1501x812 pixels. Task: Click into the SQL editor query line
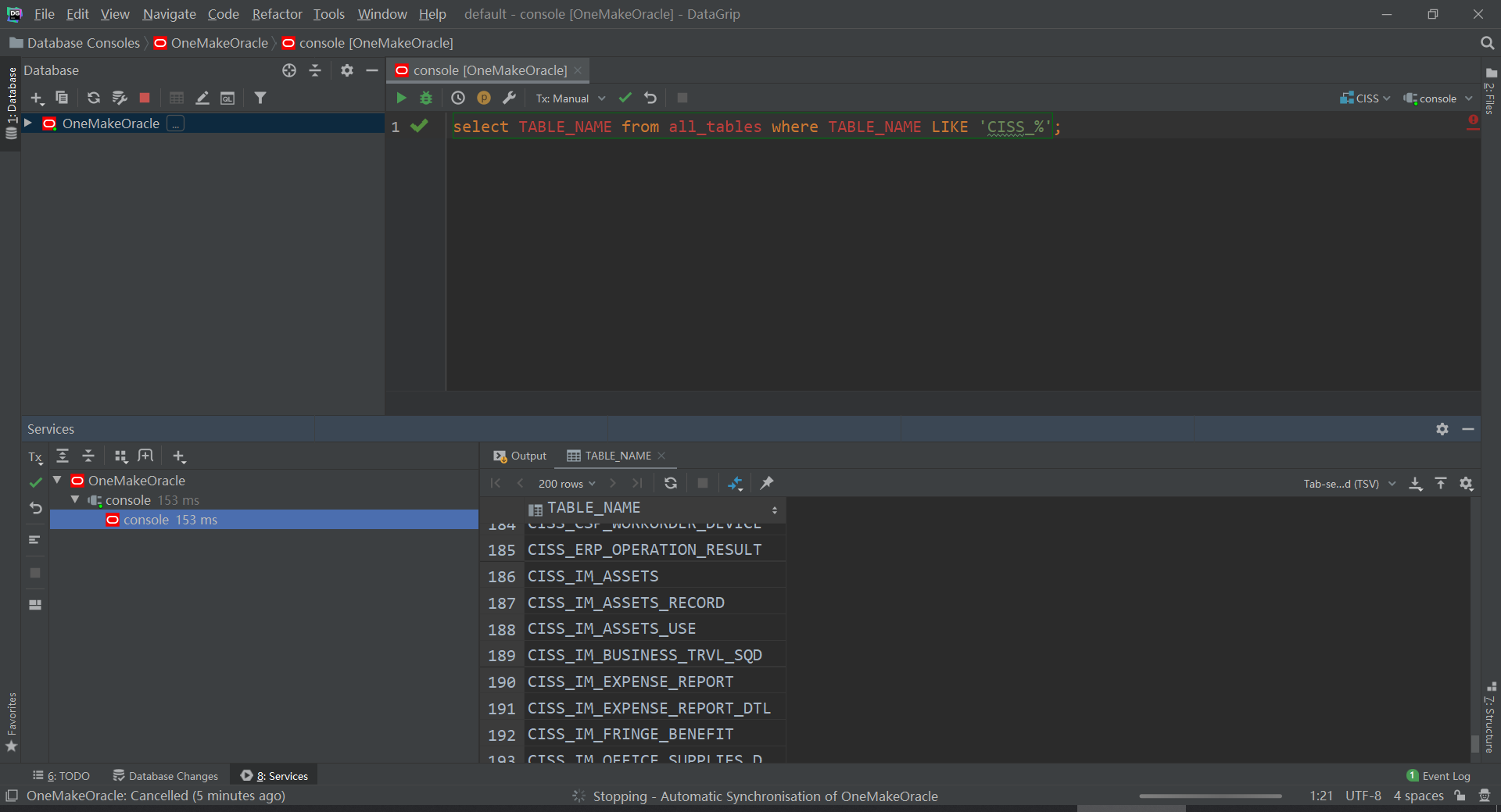pyautogui.click(x=756, y=127)
